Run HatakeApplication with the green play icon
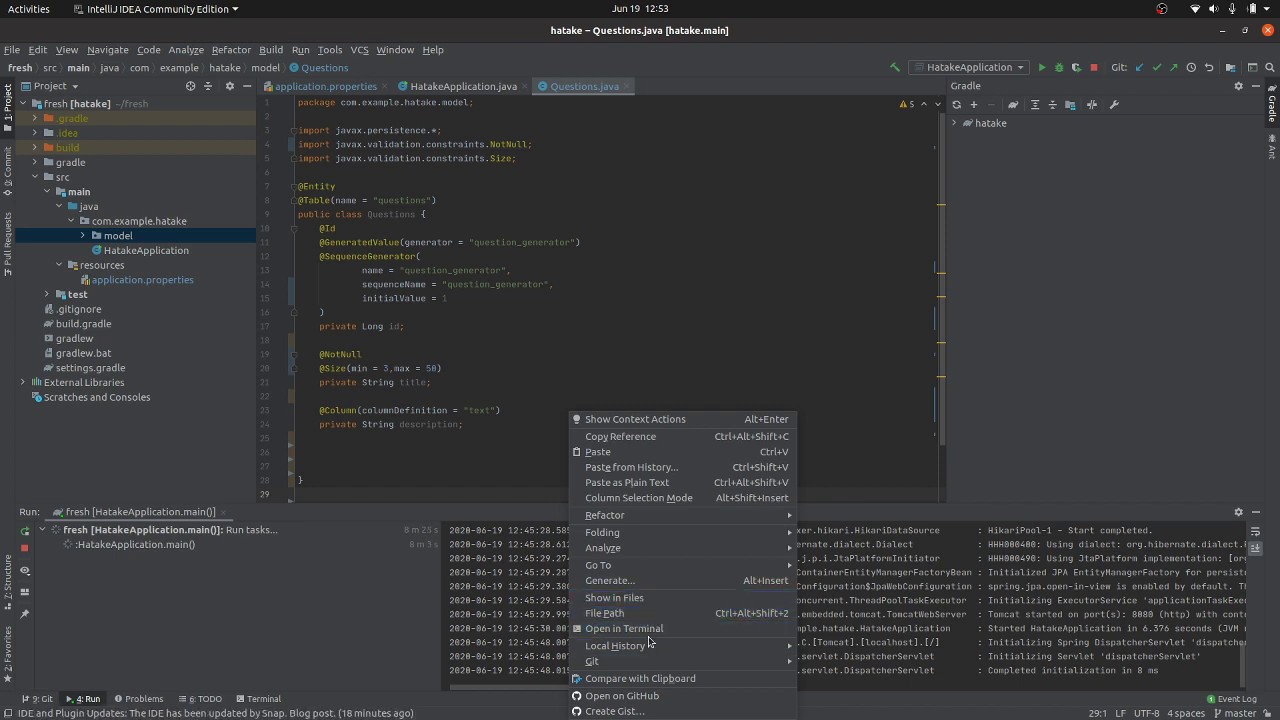Screen dimensions: 1280x720 point(1042,67)
